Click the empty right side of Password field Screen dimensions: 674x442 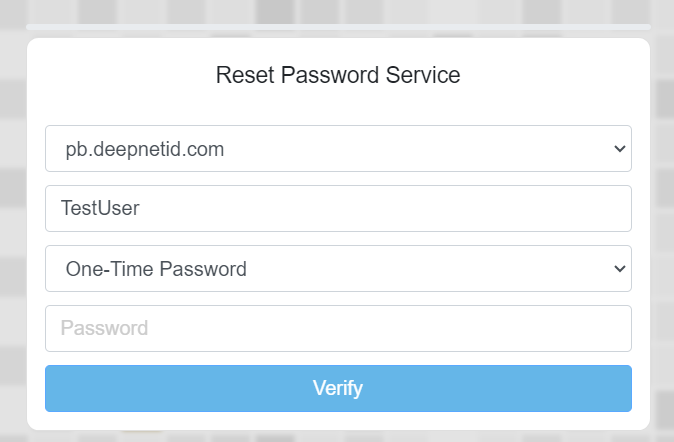pos(520,328)
